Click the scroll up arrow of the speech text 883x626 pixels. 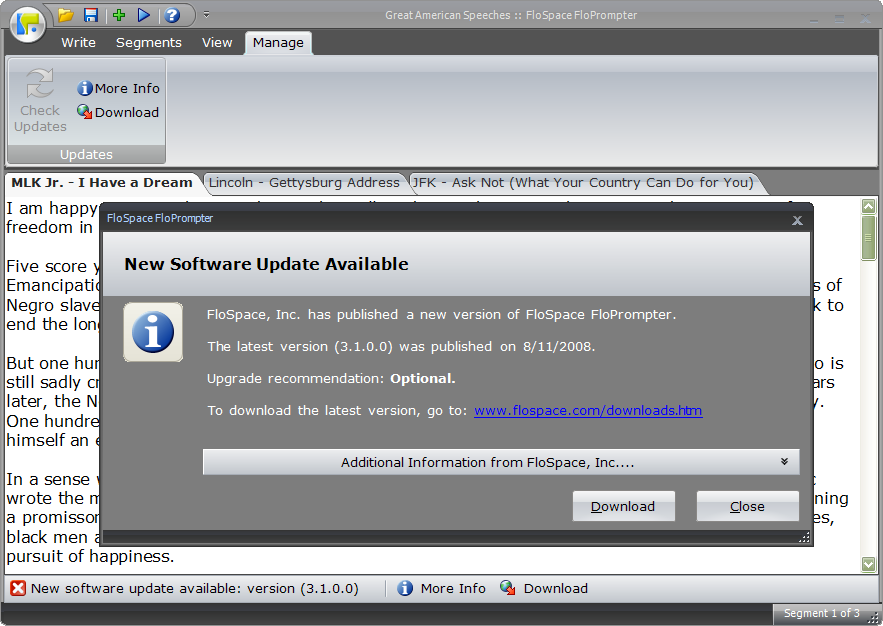click(868, 206)
